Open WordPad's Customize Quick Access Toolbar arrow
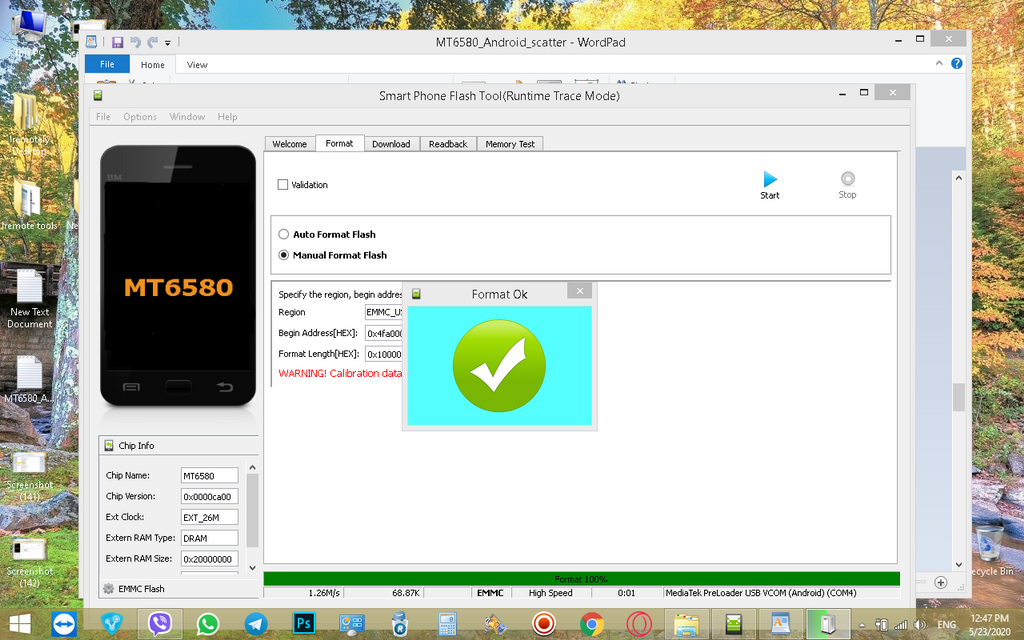Image resolution: width=1024 pixels, height=640 pixels. click(168, 43)
